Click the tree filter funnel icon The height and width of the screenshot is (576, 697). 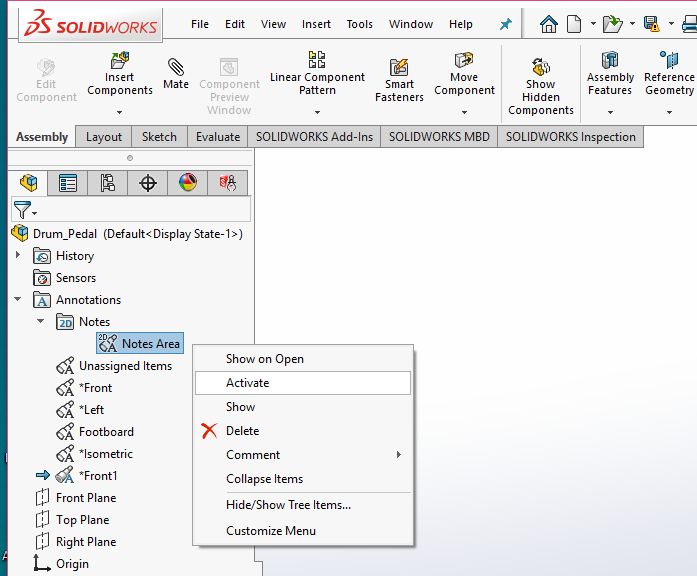click(x=22, y=210)
